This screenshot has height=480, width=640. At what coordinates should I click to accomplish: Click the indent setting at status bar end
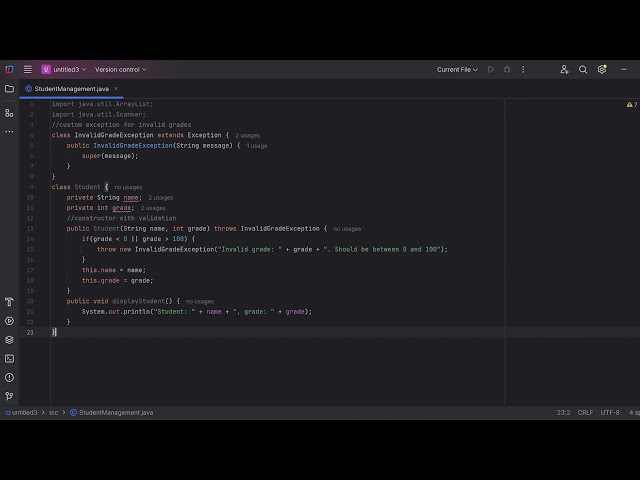(x=634, y=413)
